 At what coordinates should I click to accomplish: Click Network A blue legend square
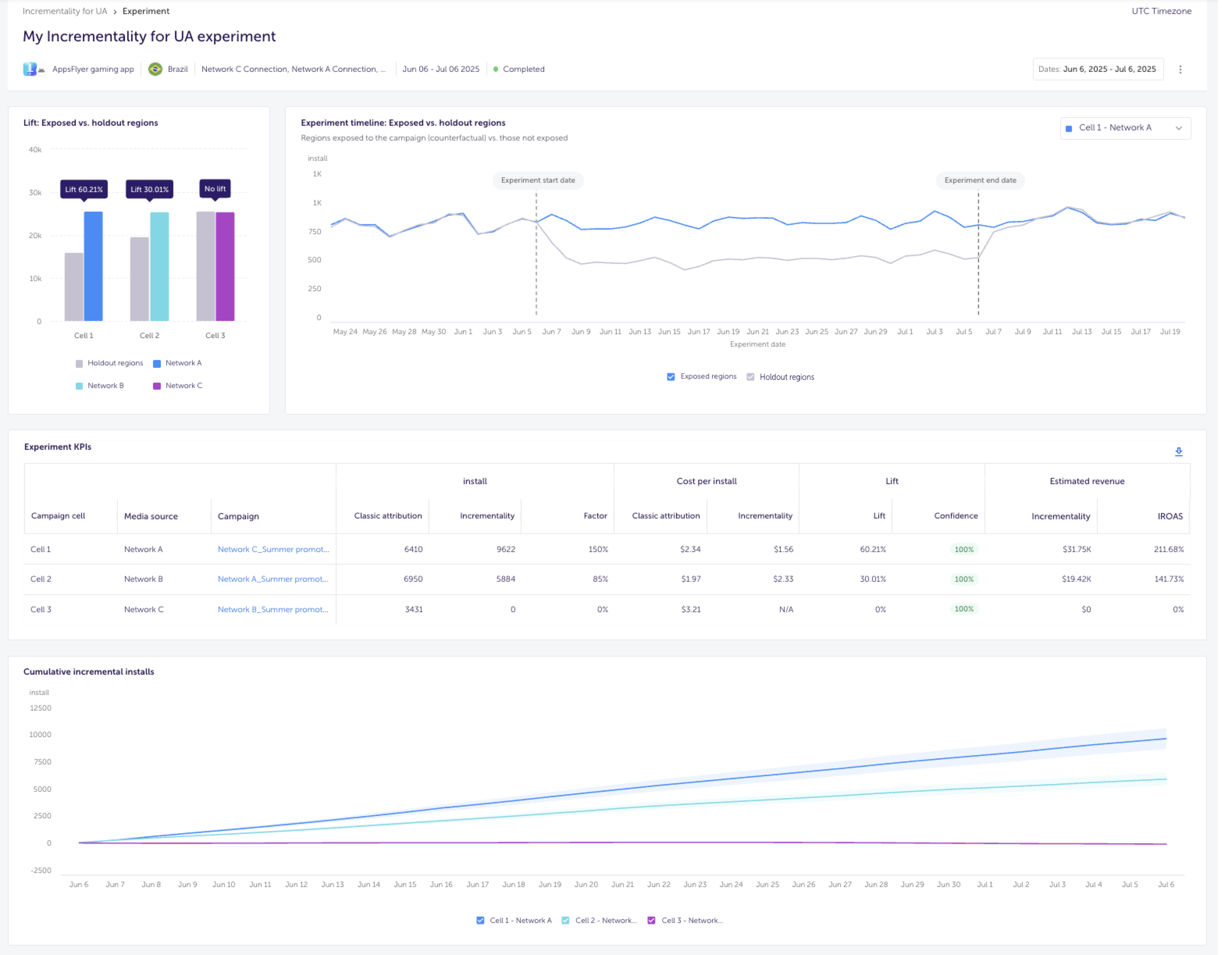tap(157, 363)
